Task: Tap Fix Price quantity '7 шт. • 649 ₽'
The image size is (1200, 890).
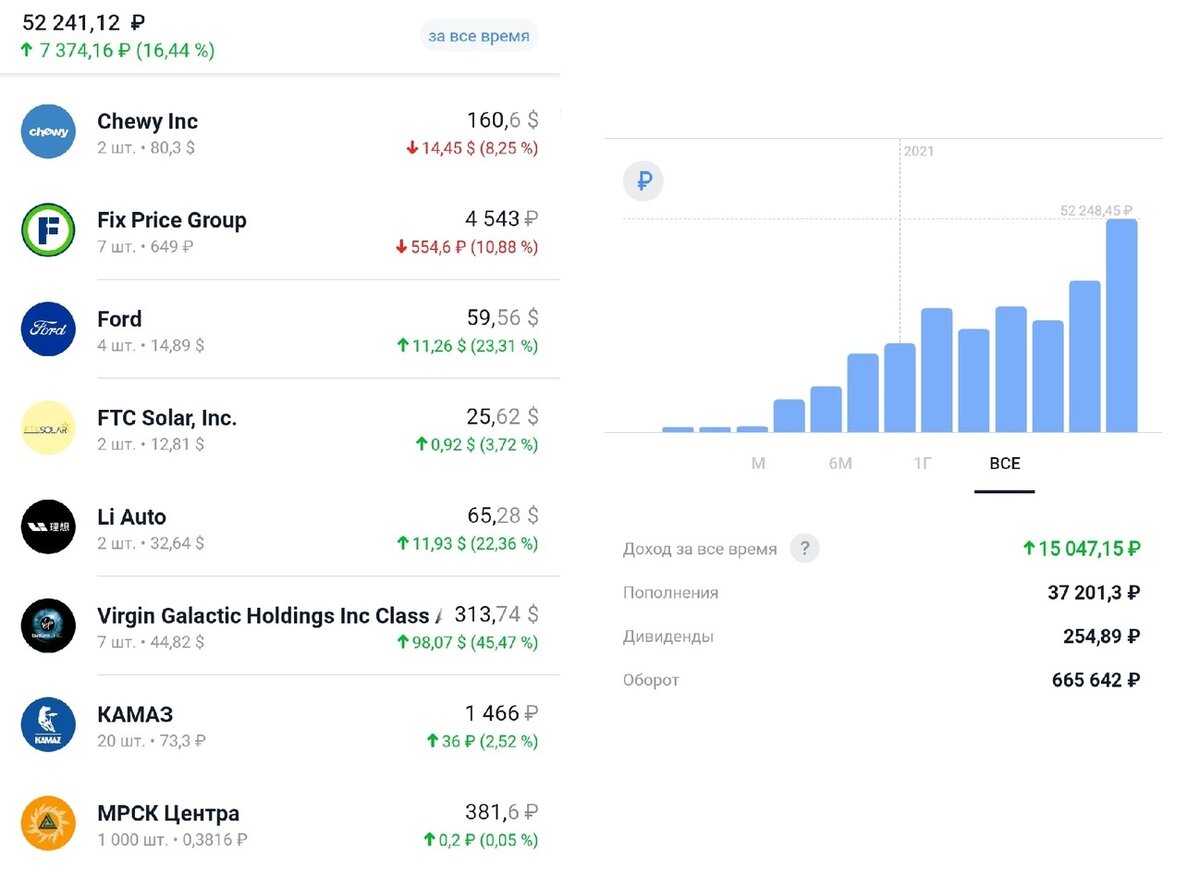Action: 145,247
